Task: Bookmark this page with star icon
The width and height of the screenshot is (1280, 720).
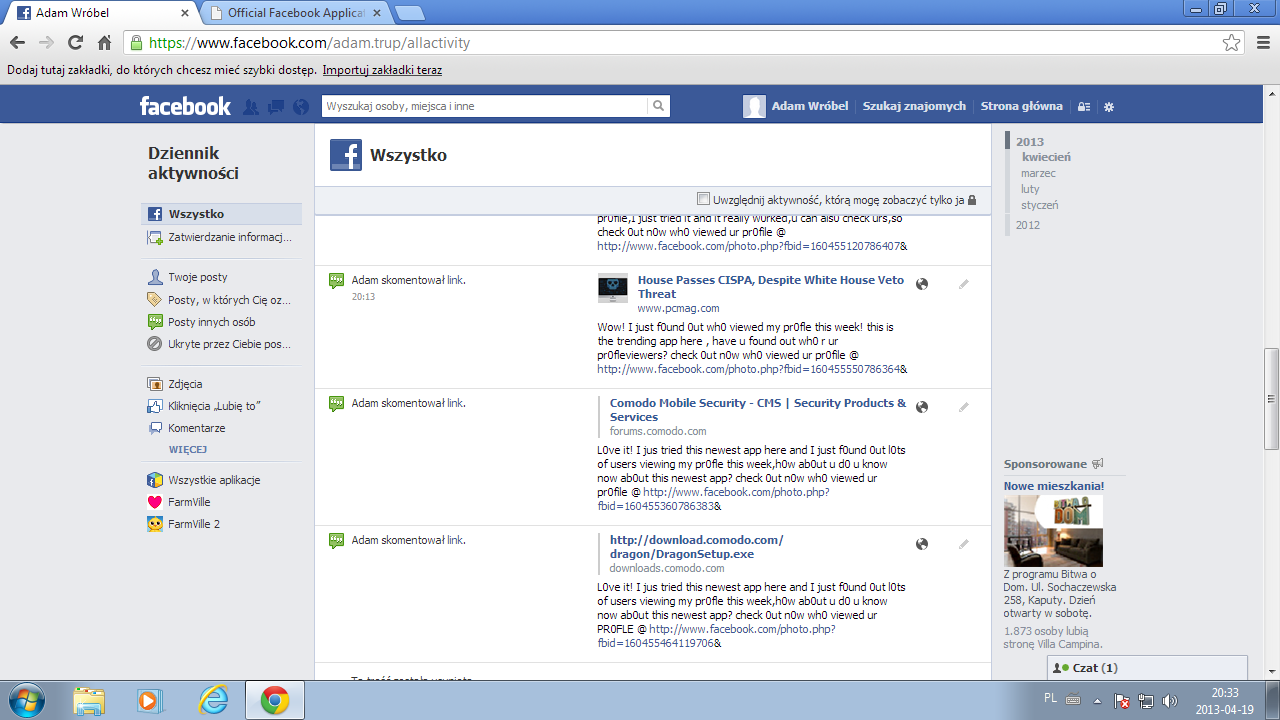Action: point(1232,43)
